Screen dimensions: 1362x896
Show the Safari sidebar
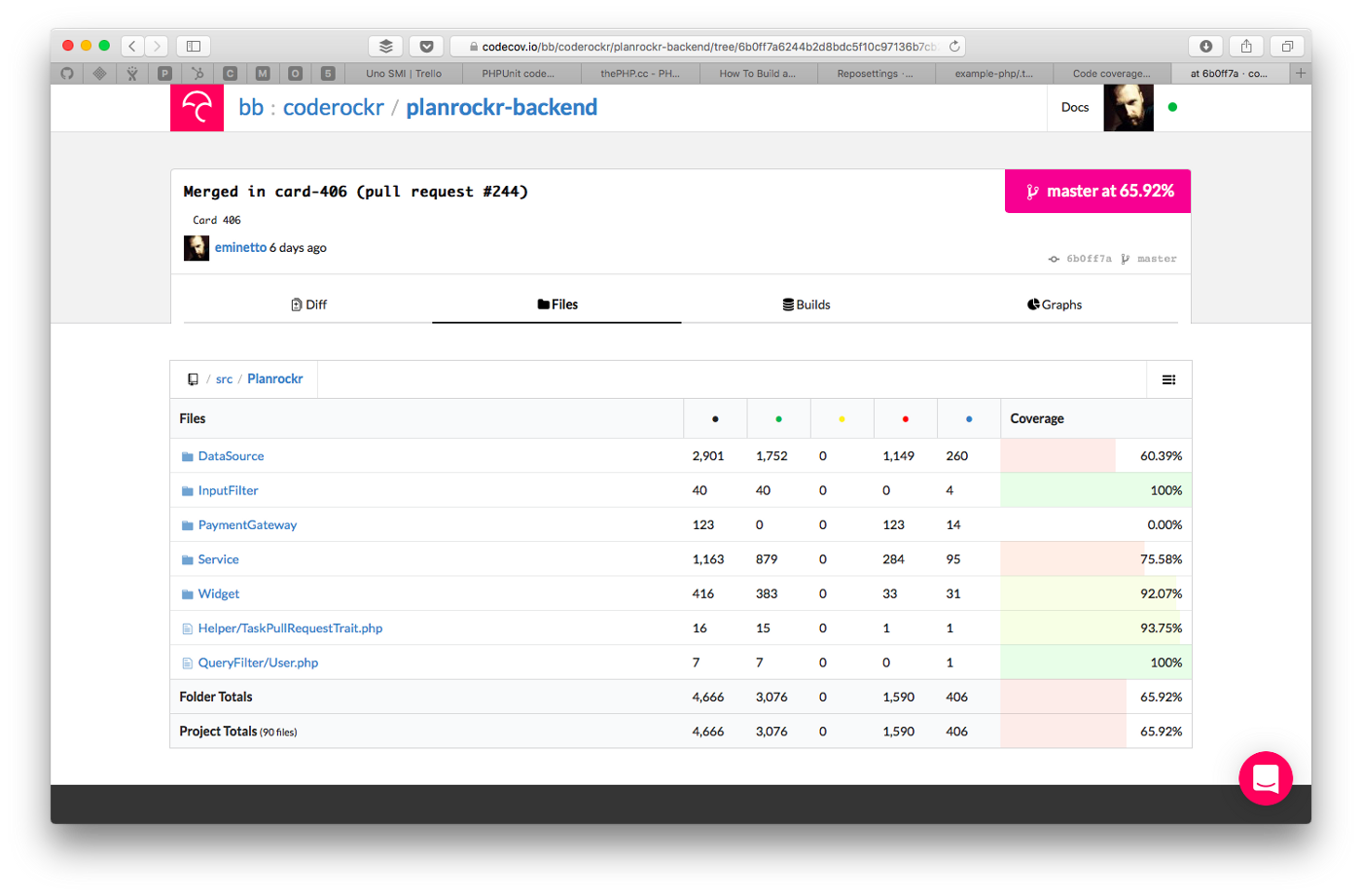tap(194, 46)
